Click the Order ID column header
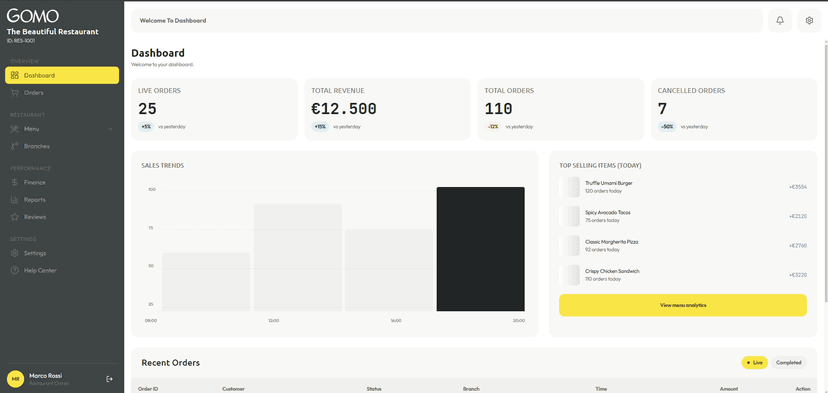This screenshot has width=828, height=393. [148, 389]
